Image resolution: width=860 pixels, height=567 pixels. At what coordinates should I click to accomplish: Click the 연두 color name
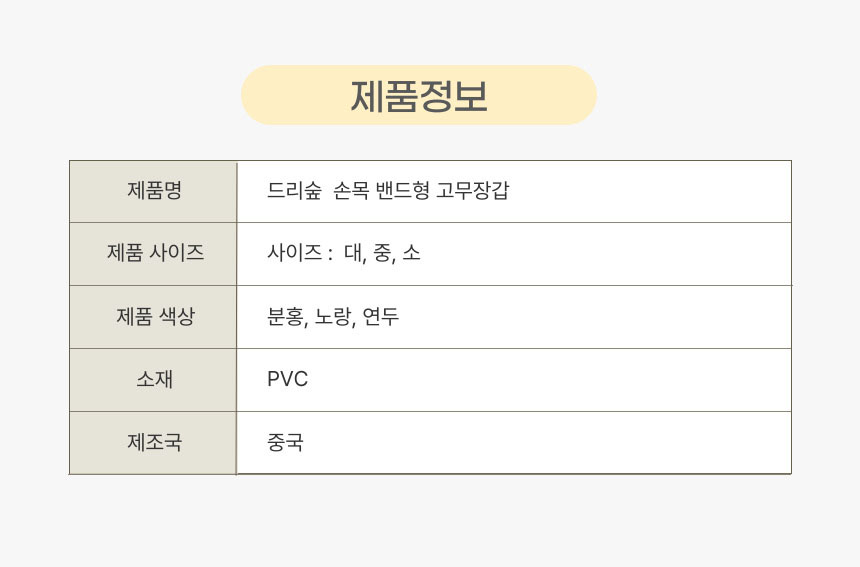click(x=381, y=316)
